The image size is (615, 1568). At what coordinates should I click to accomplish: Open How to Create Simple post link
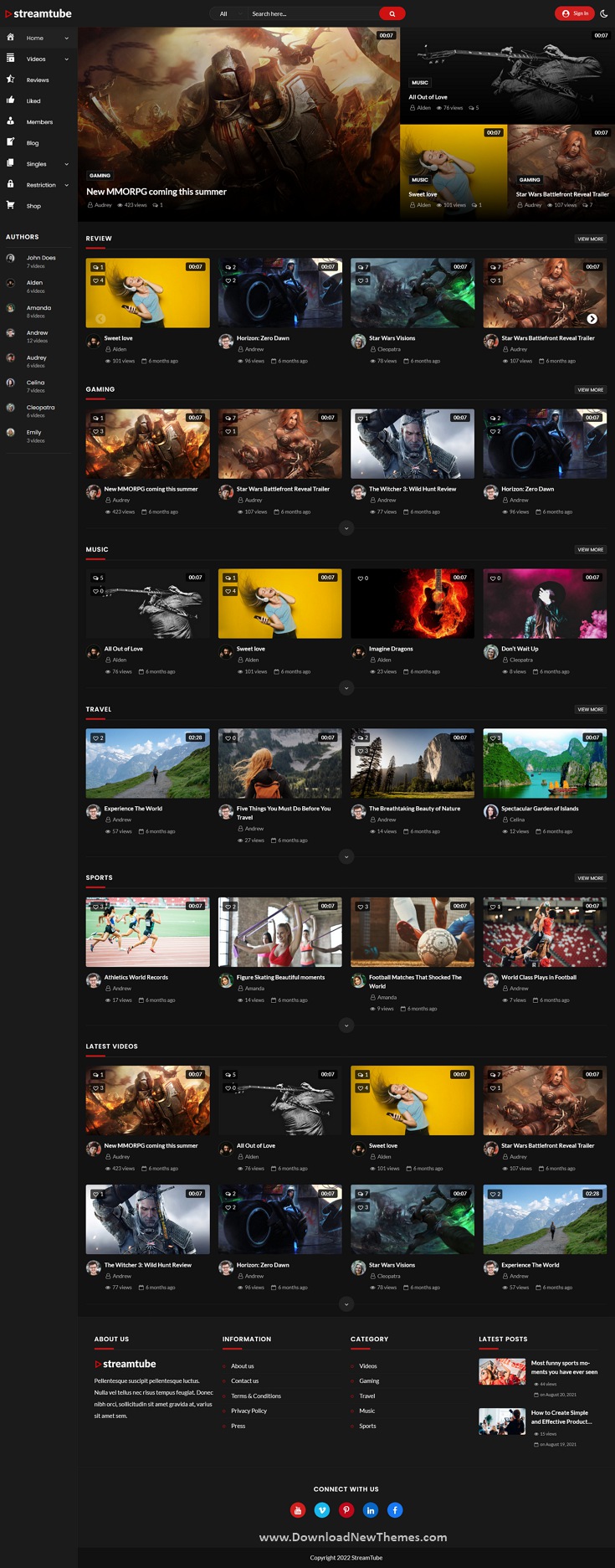coord(561,1416)
